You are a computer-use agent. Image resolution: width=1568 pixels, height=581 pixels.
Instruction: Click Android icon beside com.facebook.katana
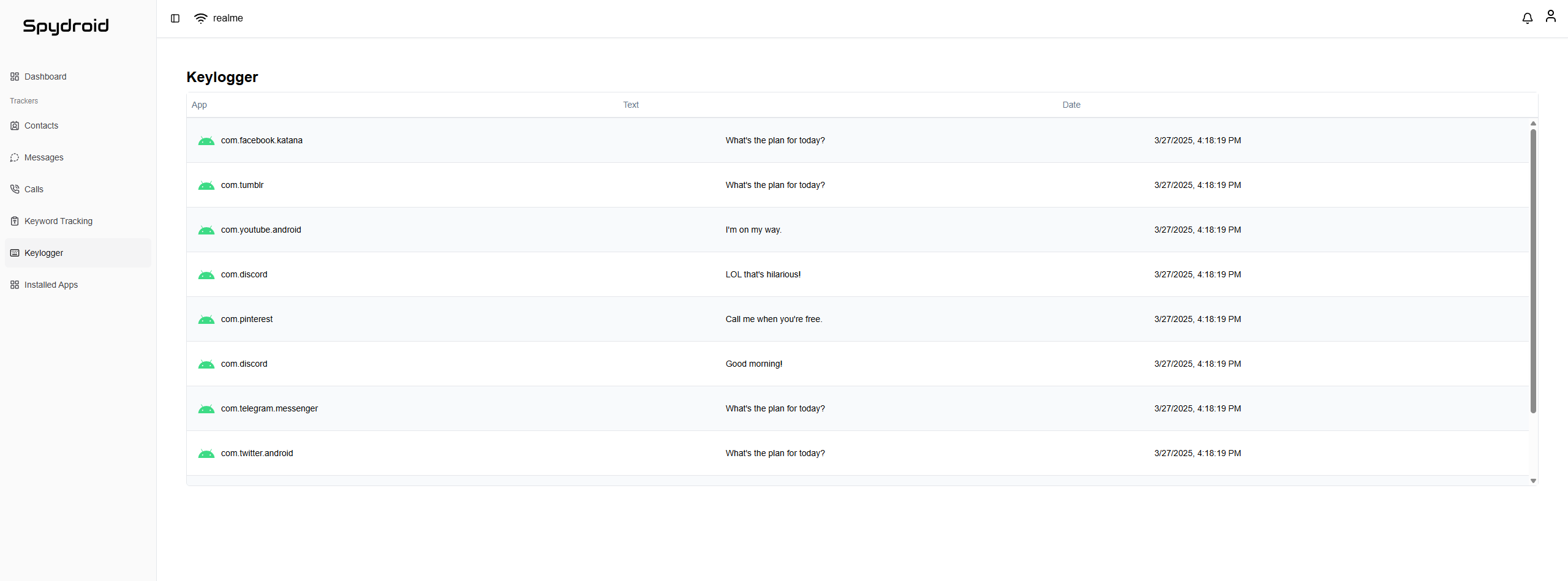[x=206, y=141]
